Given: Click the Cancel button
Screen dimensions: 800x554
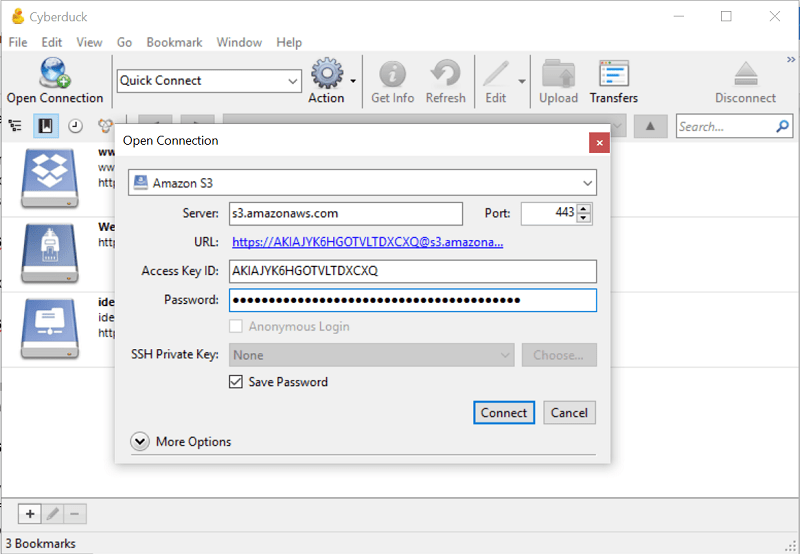Looking at the screenshot, I should tap(569, 412).
